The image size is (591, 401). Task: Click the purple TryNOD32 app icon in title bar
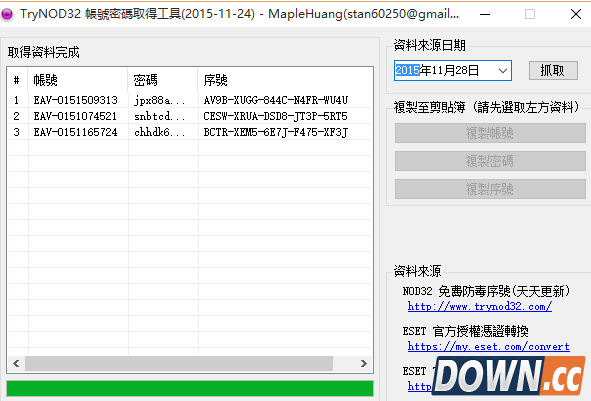pyautogui.click(x=7, y=14)
